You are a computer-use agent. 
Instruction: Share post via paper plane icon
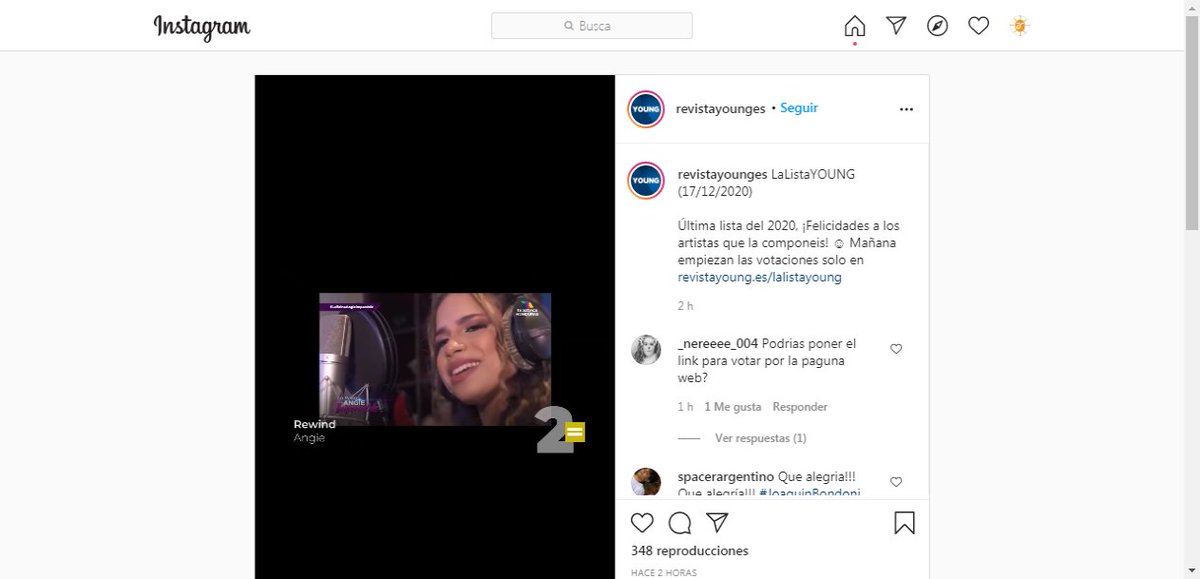point(717,522)
